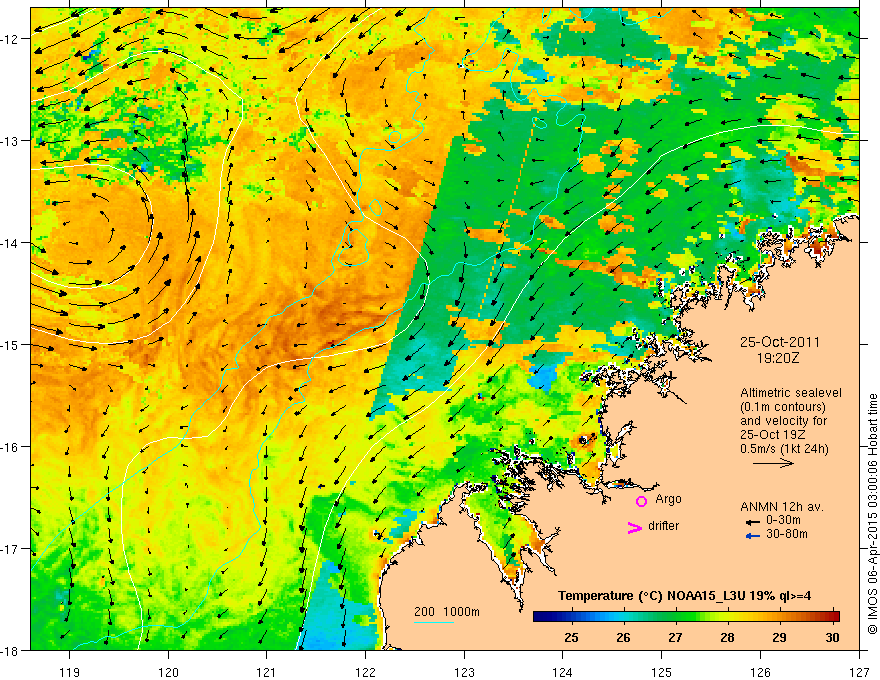Click longitude axis label 121
Screen dimensions: 880x680
point(267,672)
